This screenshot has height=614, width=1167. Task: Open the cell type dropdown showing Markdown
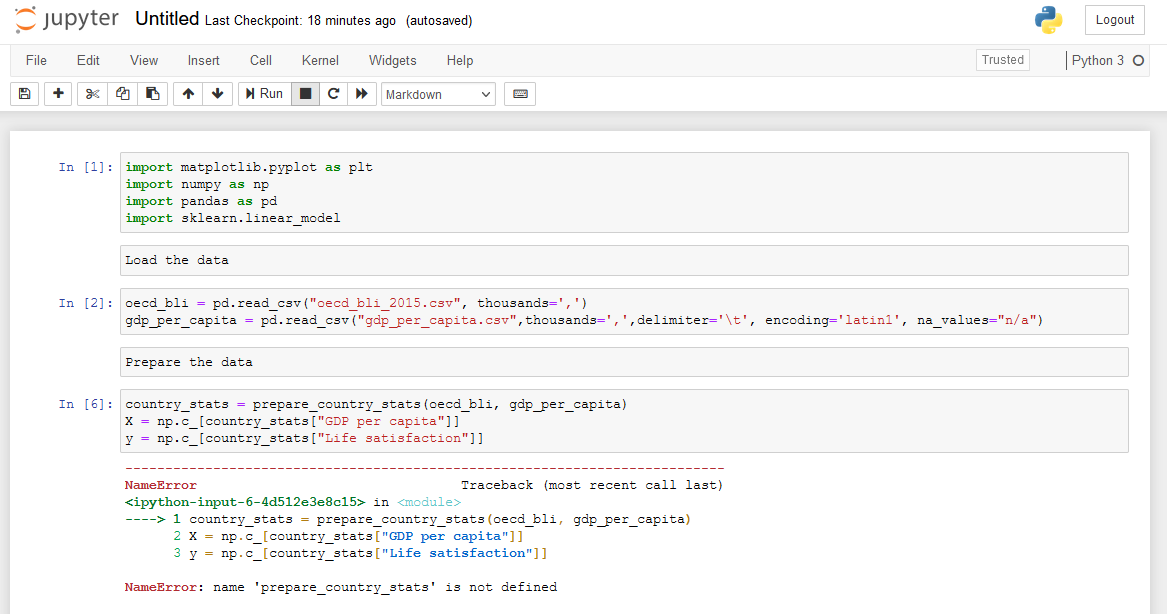coord(435,93)
